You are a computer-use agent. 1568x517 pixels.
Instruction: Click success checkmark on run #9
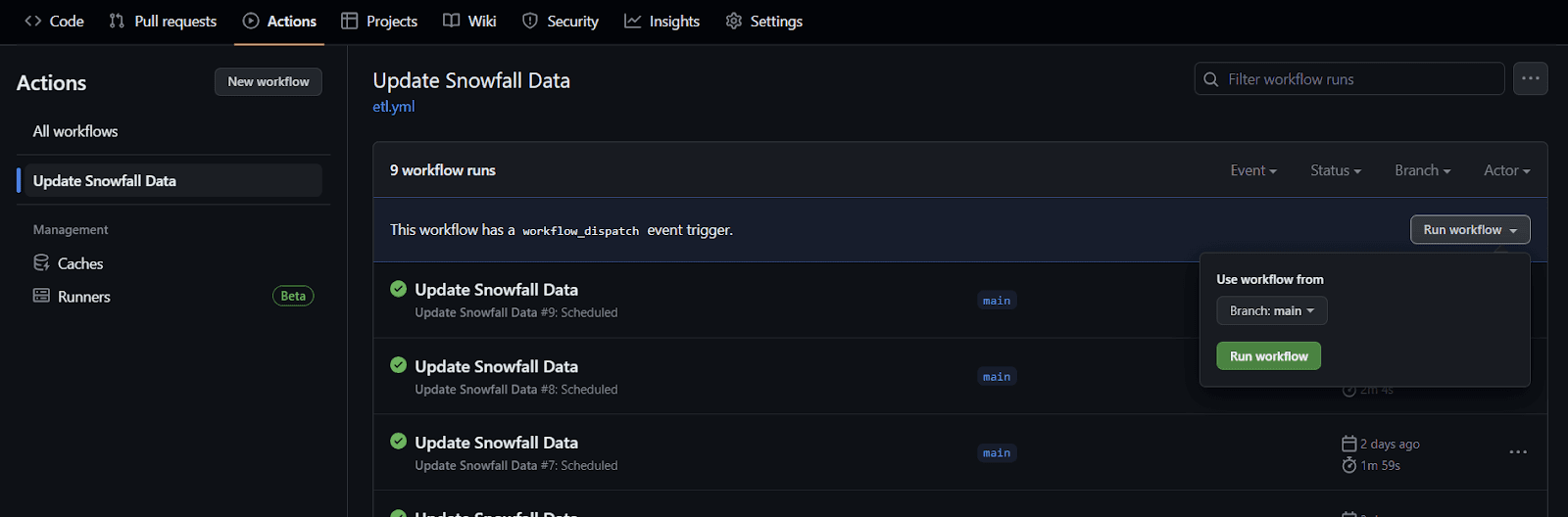coord(398,289)
